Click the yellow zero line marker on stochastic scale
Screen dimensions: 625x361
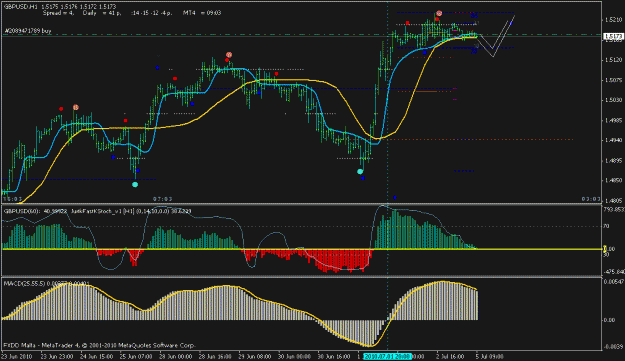point(605,249)
